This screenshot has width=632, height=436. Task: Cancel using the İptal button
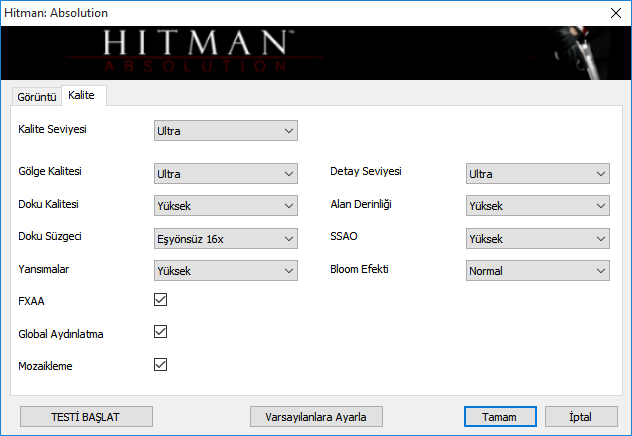[x=581, y=417]
